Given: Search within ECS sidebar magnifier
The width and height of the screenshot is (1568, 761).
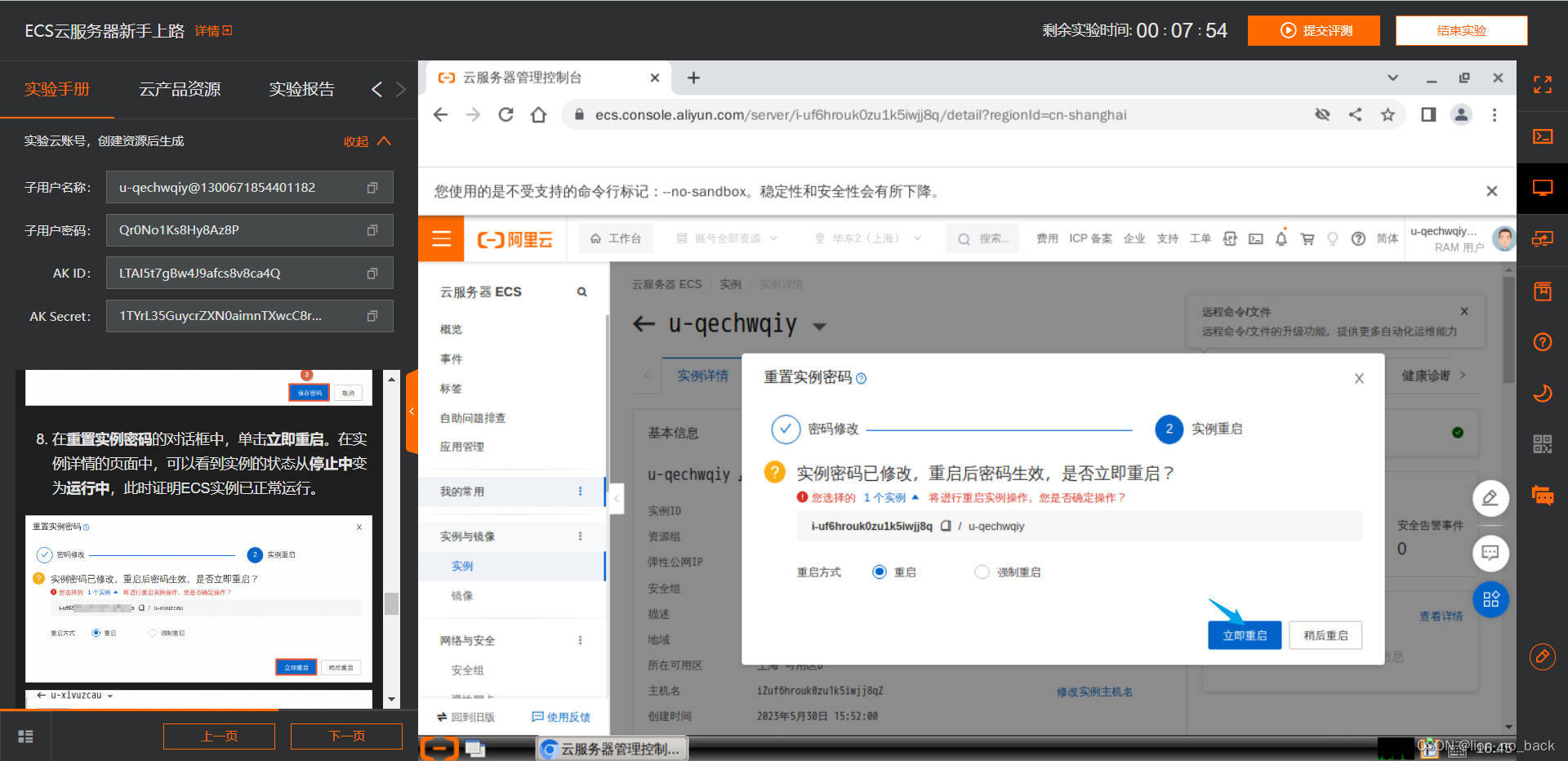Looking at the screenshot, I should coord(582,291).
